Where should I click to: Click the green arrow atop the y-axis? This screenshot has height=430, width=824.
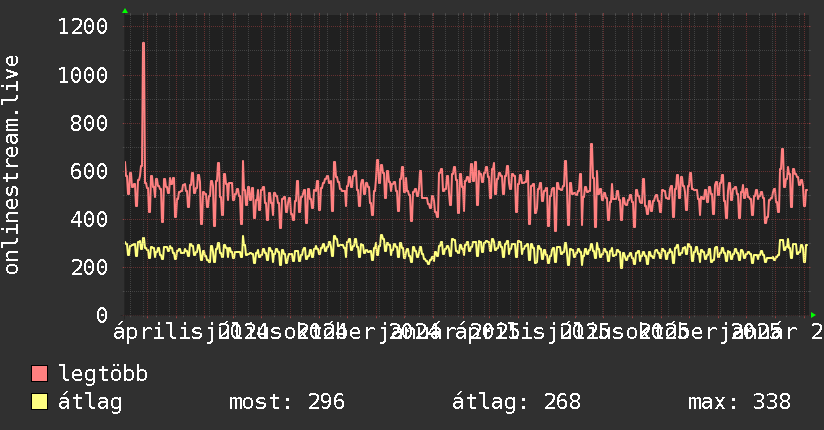point(125,11)
